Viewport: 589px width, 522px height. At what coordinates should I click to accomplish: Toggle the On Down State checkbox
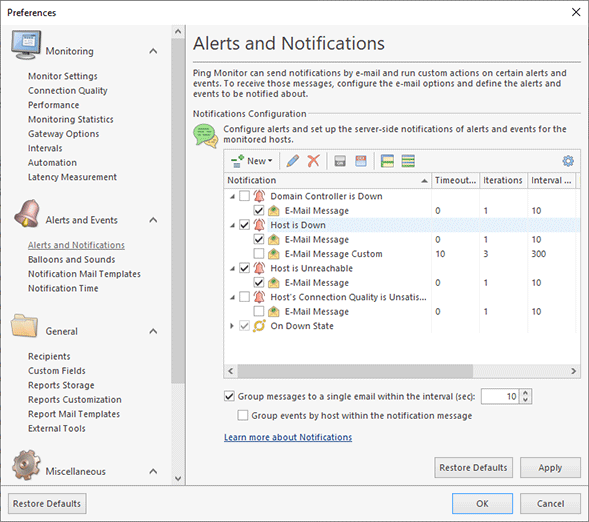245,326
